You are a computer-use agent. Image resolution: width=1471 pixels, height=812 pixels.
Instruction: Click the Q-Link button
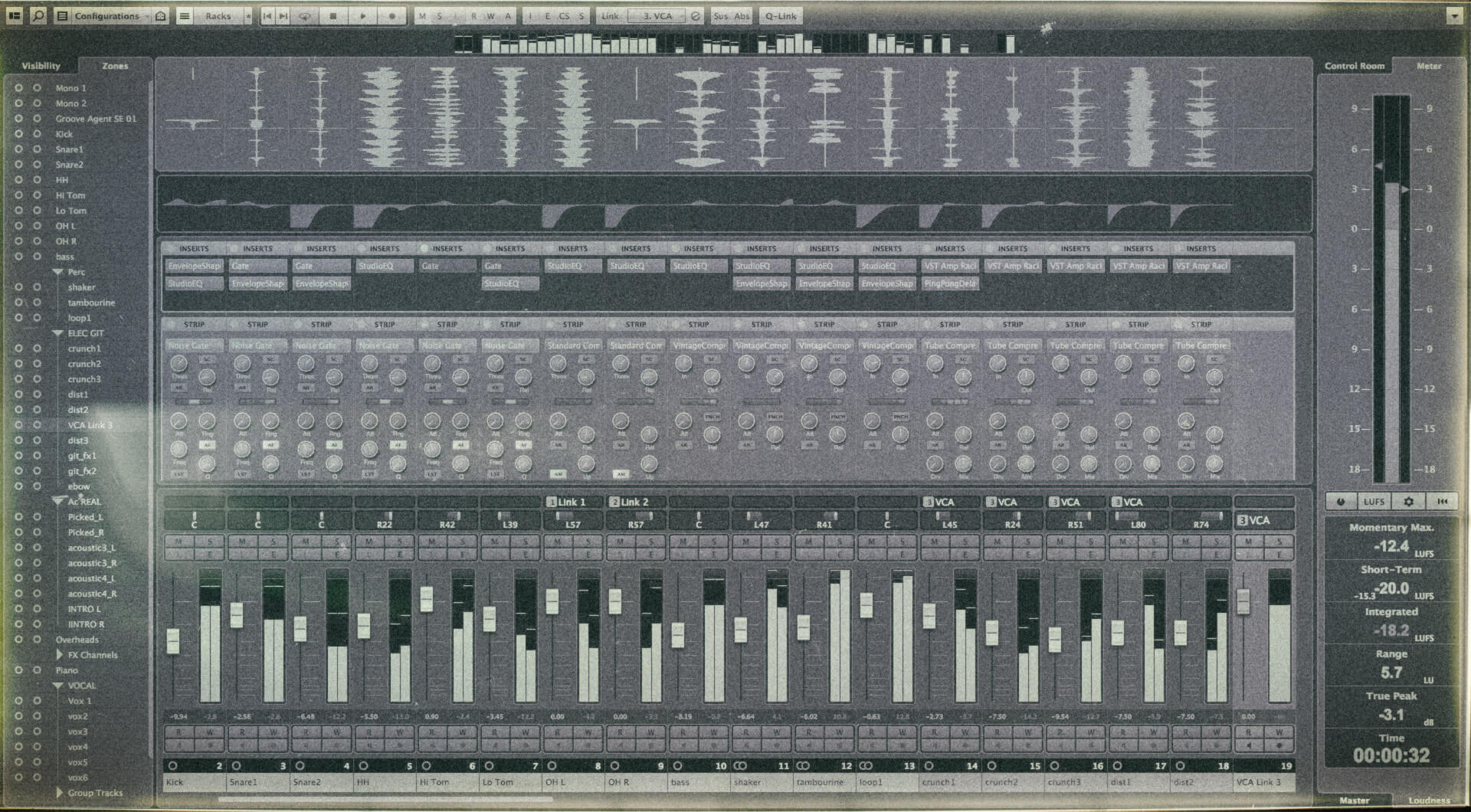coord(781,15)
